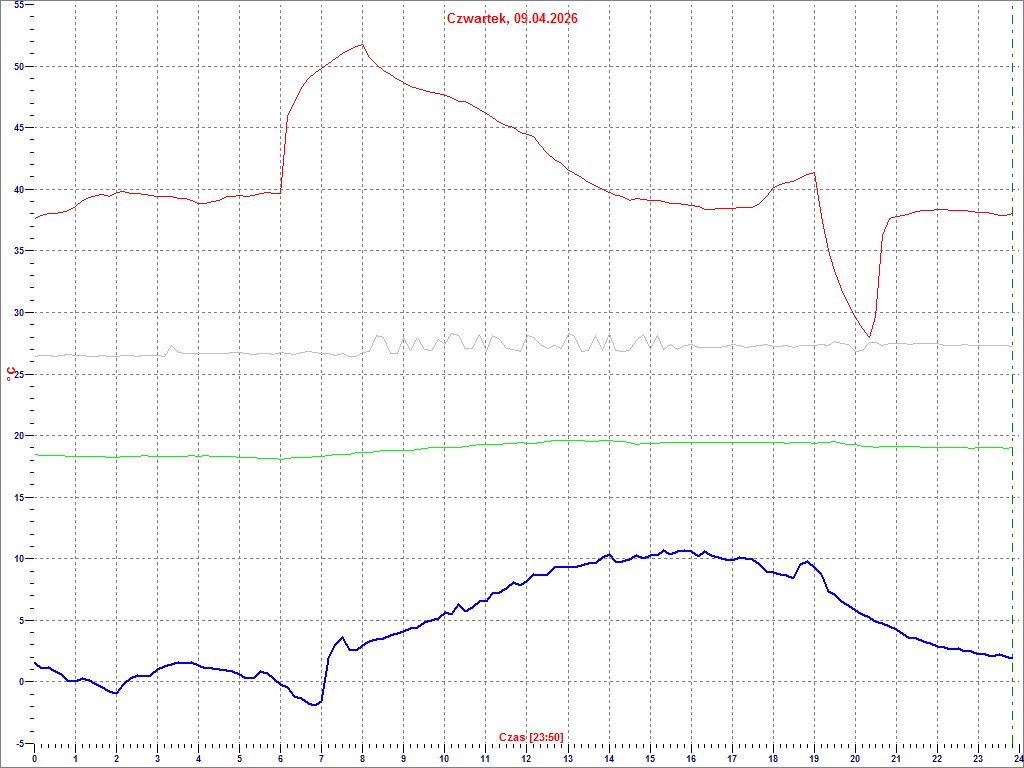Click hour 12 on the time axis

tap(526, 759)
